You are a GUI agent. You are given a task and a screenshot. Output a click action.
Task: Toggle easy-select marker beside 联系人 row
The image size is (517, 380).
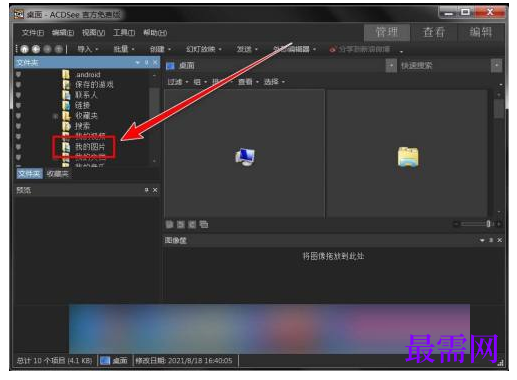(x=19, y=95)
